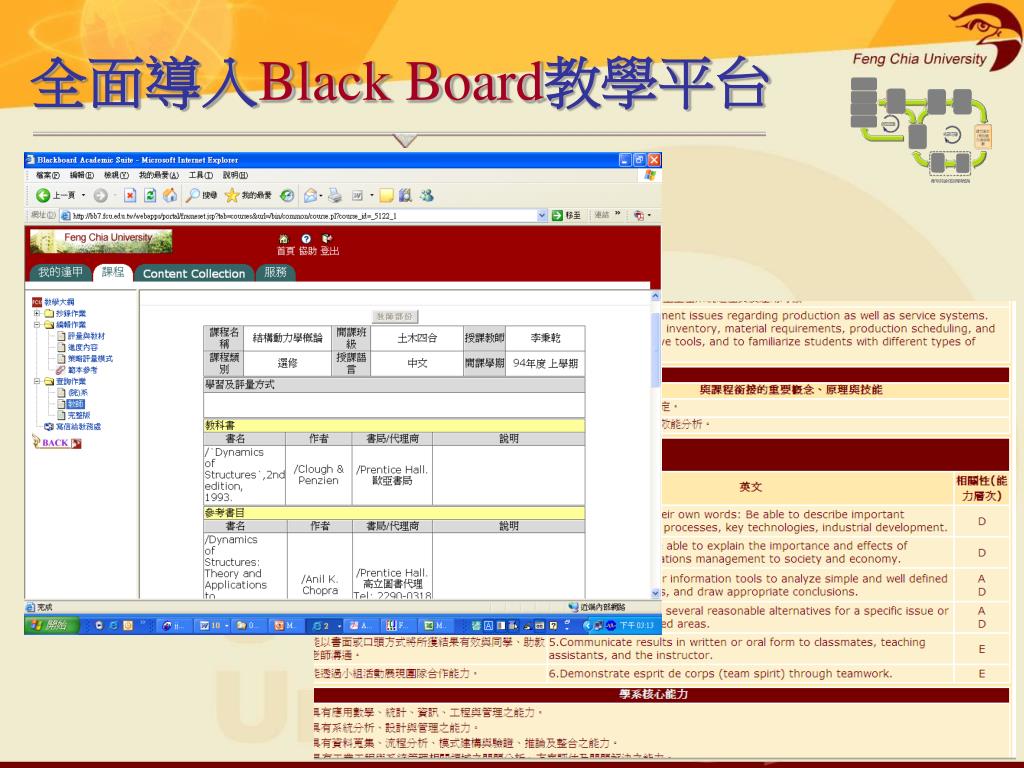Click the 李秉乾 instructor cell
1024x768 pixels.
(545, 338)
